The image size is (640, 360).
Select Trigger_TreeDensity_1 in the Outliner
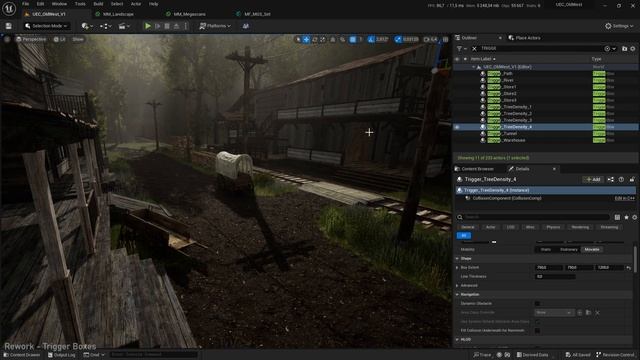click(x=509, y=107)
